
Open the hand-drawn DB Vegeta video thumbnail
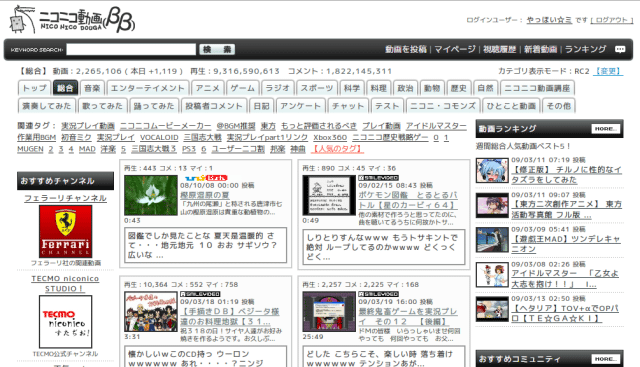point(151,311)
